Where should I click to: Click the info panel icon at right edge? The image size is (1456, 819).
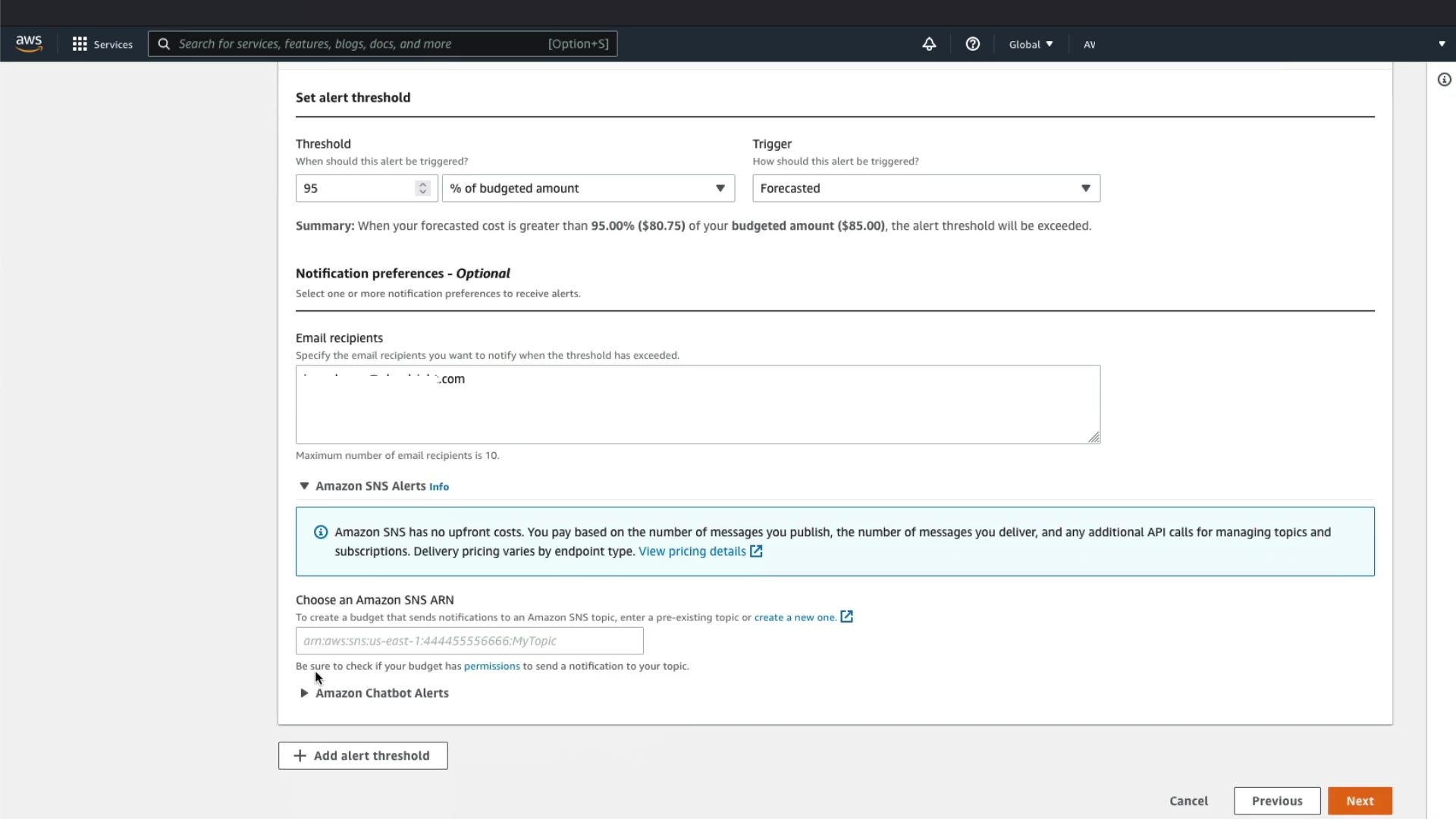pyautogui.click(x=1444, y=80)
